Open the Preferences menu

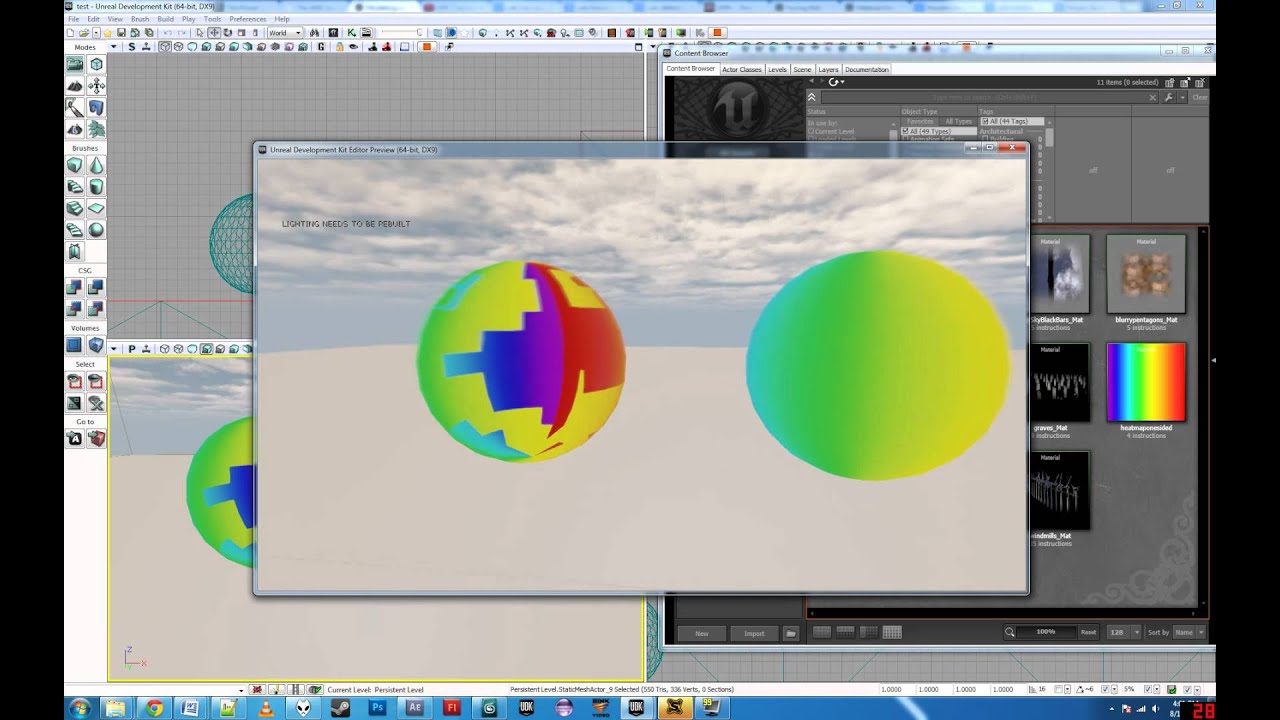click(x=248, y=19)
